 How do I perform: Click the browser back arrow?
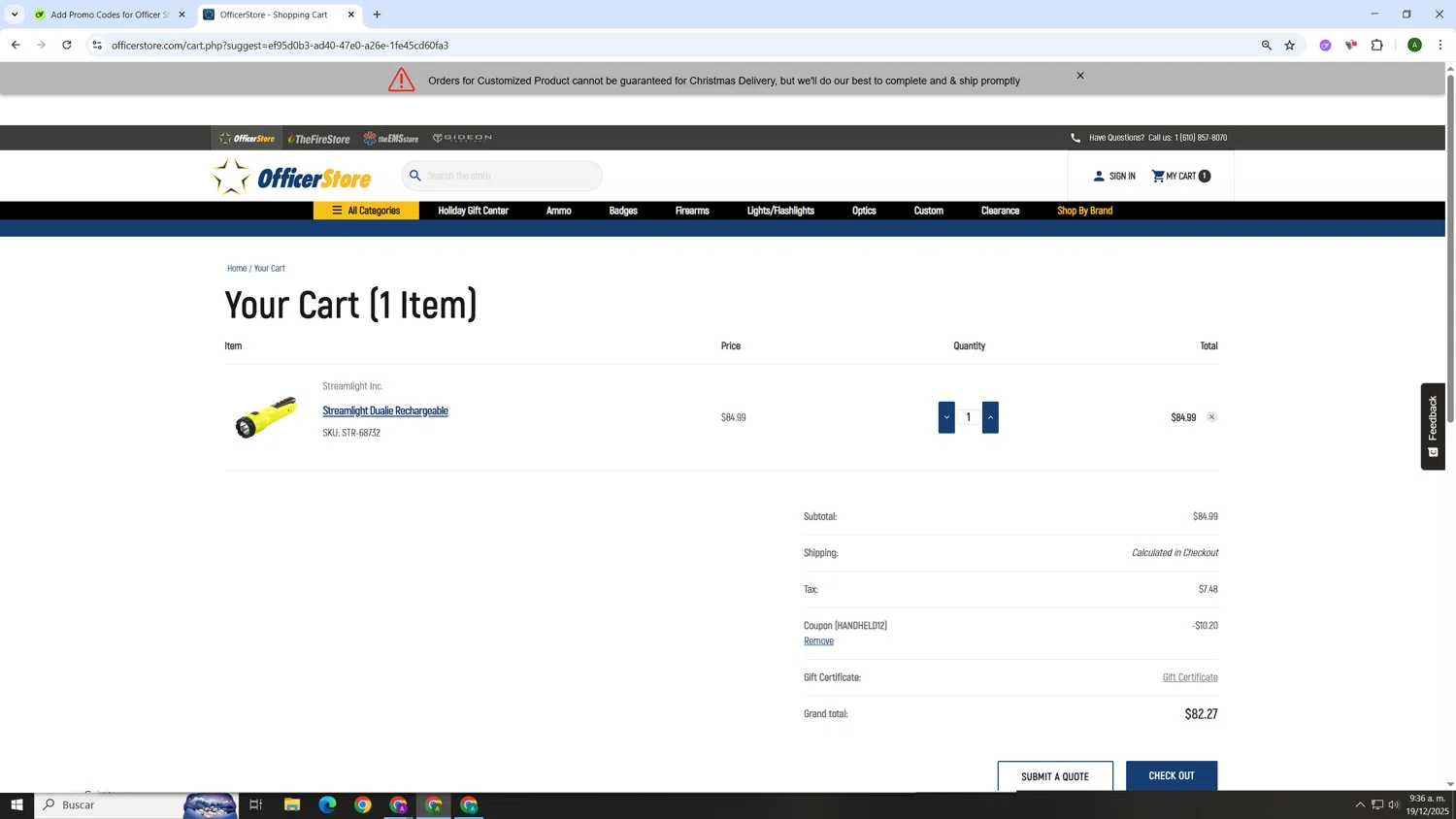pos(16,45)
